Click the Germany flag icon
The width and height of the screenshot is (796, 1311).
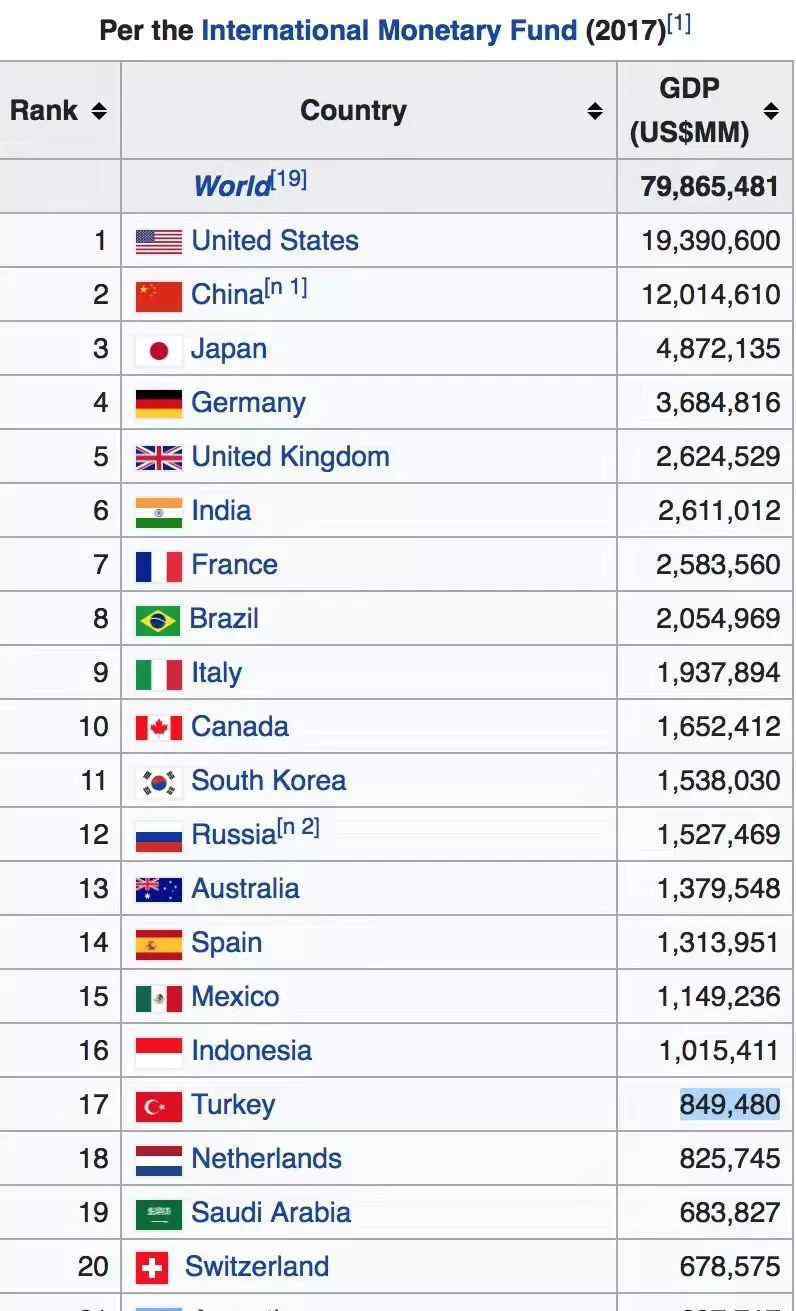point(159,404)
